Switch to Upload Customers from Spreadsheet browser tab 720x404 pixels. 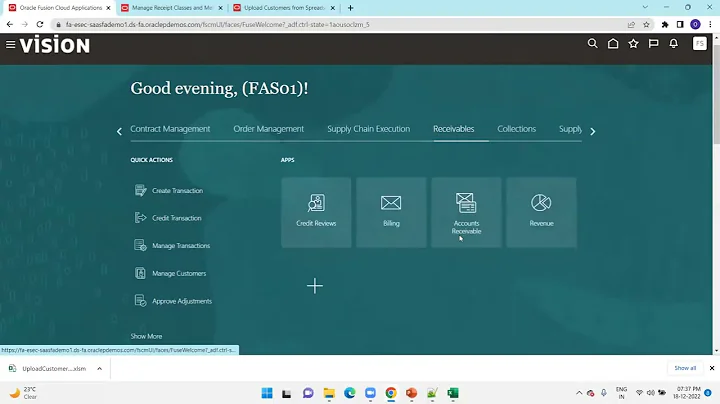tap(284, 8)
